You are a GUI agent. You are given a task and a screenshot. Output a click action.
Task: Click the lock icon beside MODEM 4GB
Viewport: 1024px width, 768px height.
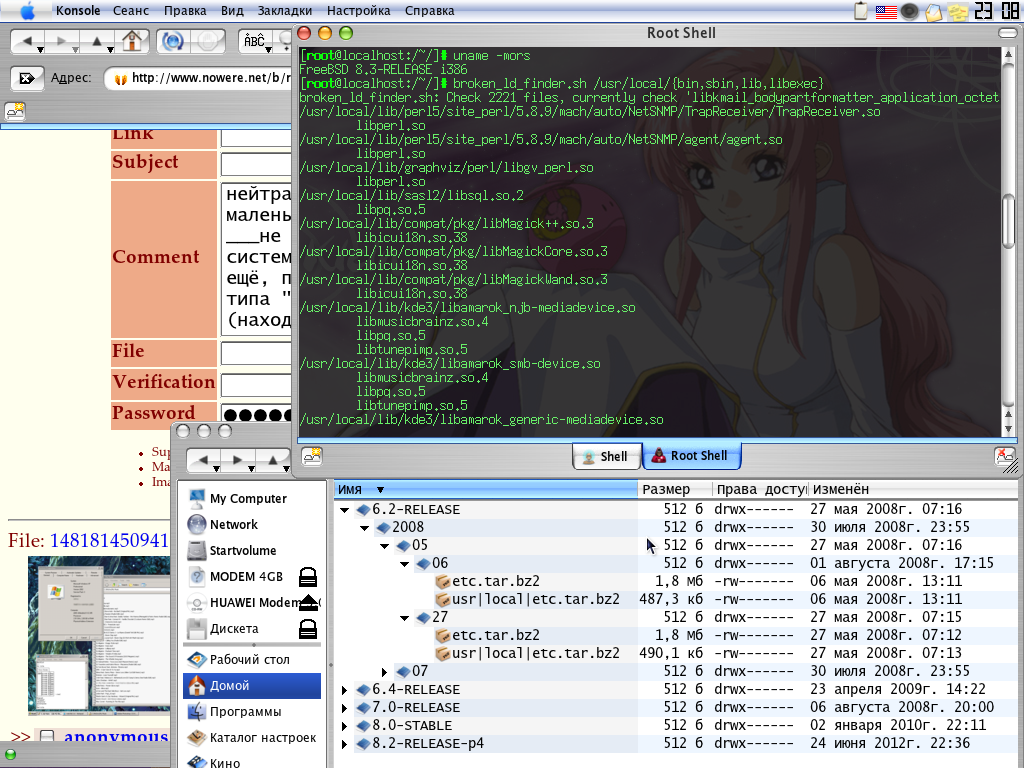click(308, 577)
